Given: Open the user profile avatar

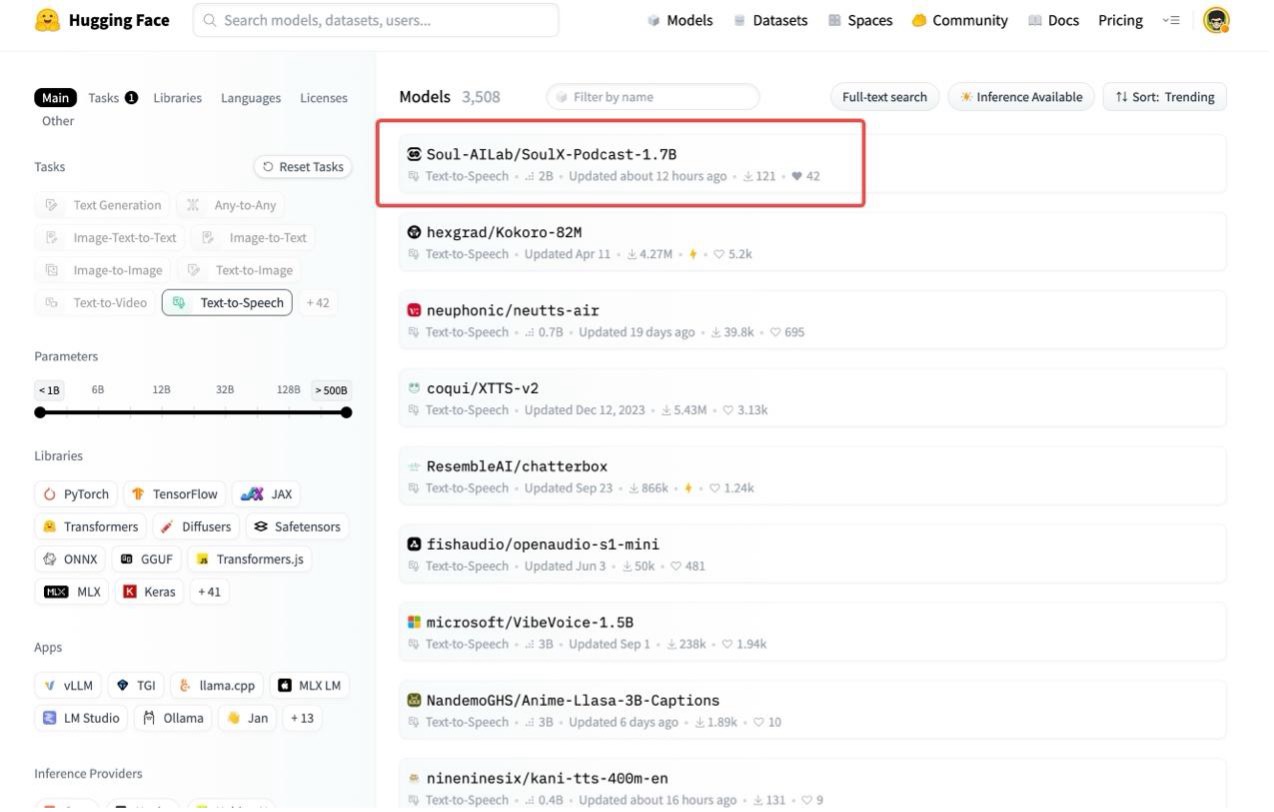Looking at the screenshot, I should 1215,20.
